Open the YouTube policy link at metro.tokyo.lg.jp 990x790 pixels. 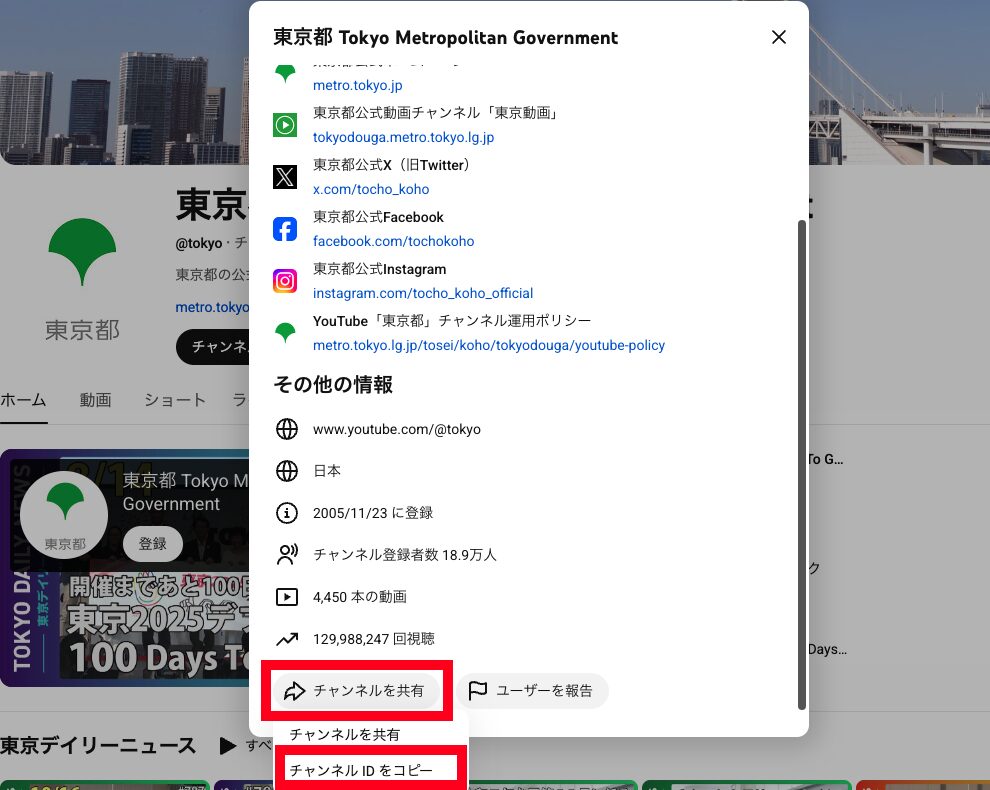[x=488, y=345]
